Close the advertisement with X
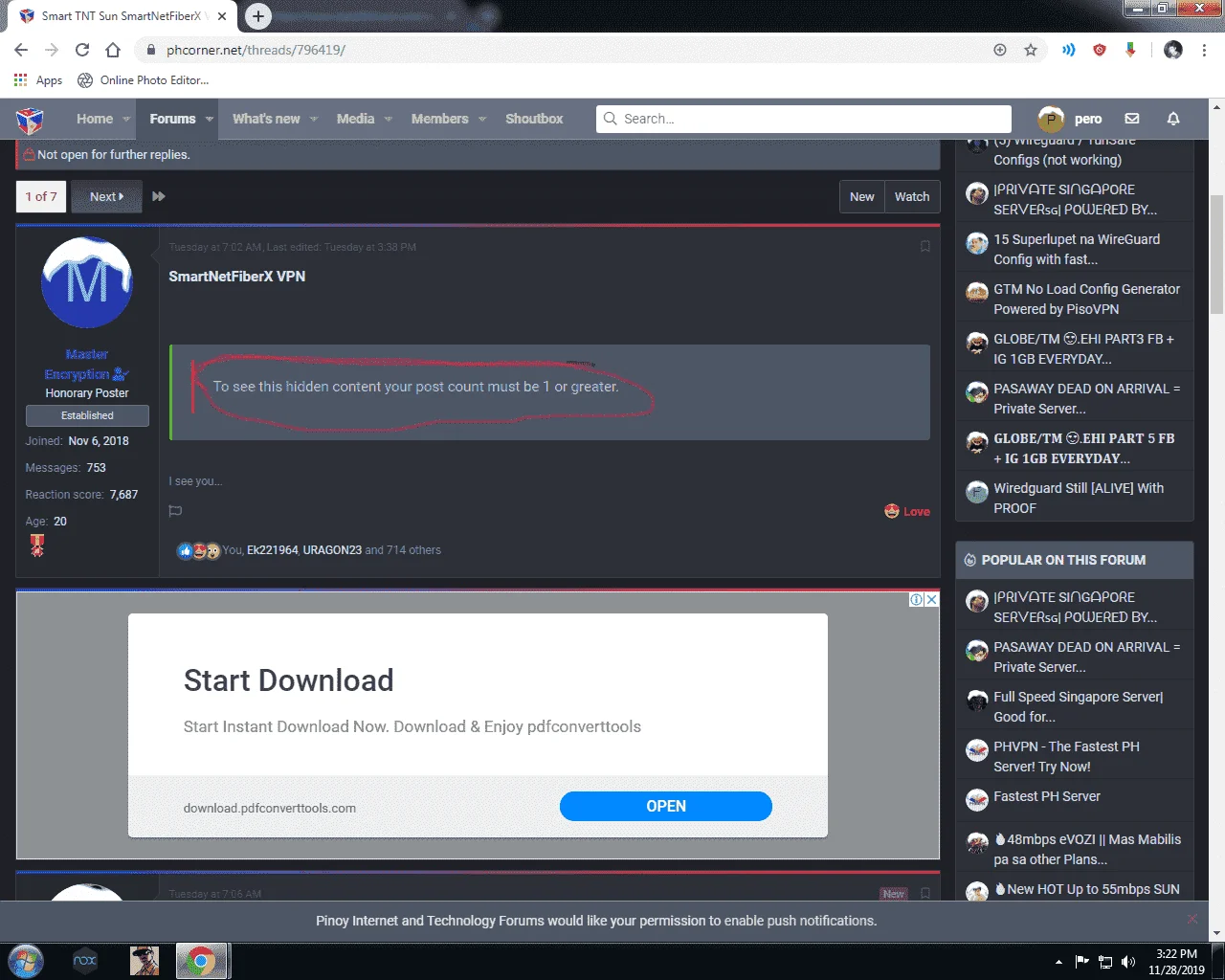The height and width of the screenshot is (980, 1225). click(x=931, y=599)
